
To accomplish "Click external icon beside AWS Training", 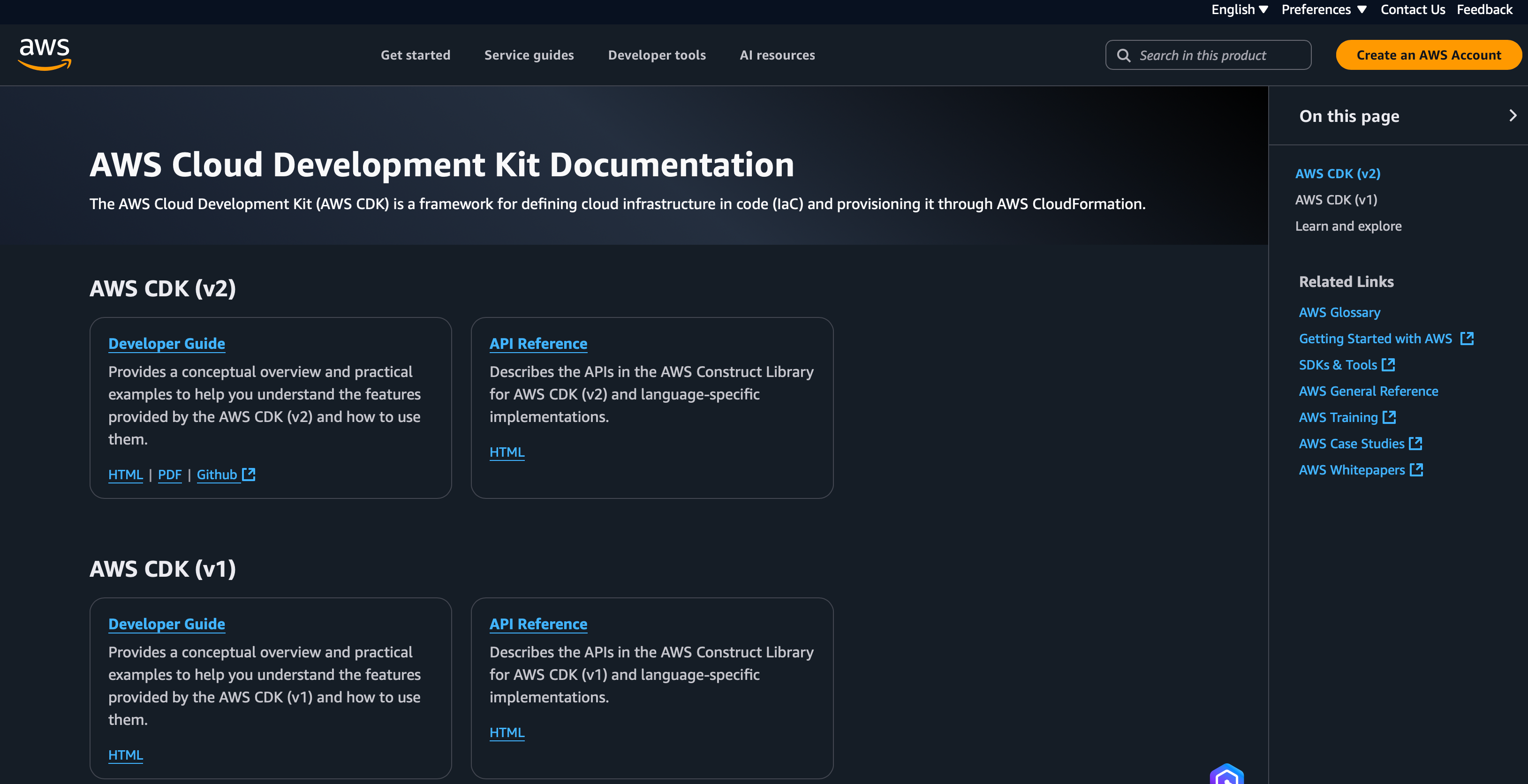I will [1389, 417].
